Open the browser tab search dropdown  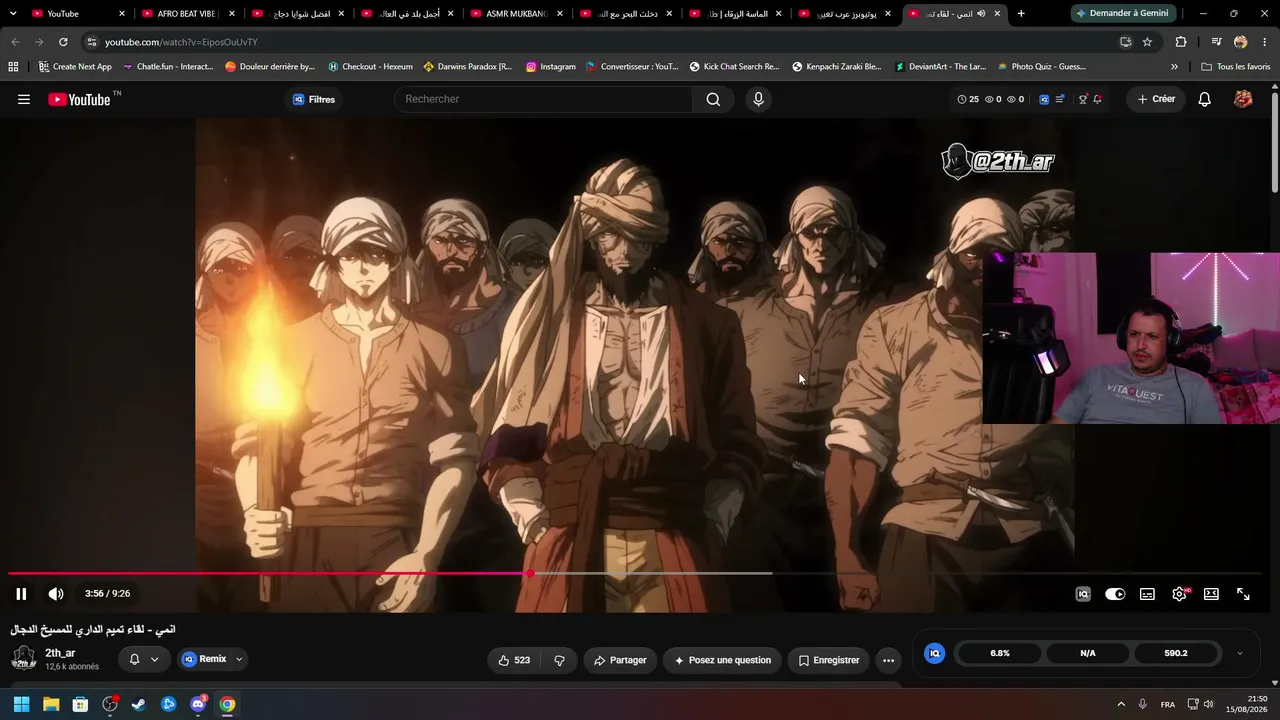point(13,13)
